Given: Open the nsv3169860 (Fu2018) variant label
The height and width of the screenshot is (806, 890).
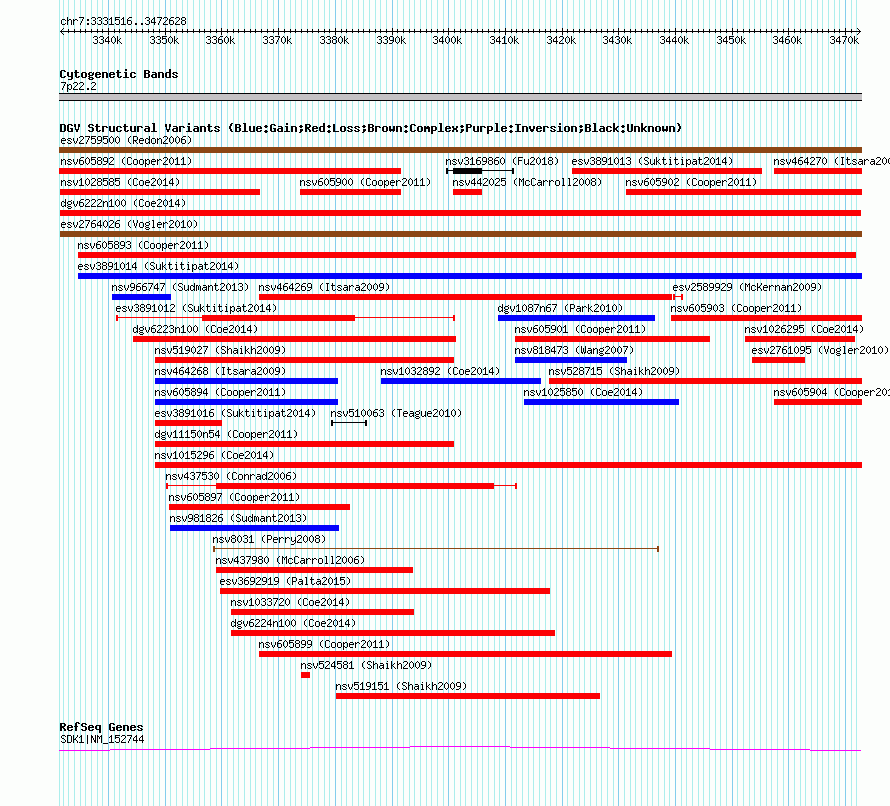Looking at the screenshot, I should pos(502,161).
